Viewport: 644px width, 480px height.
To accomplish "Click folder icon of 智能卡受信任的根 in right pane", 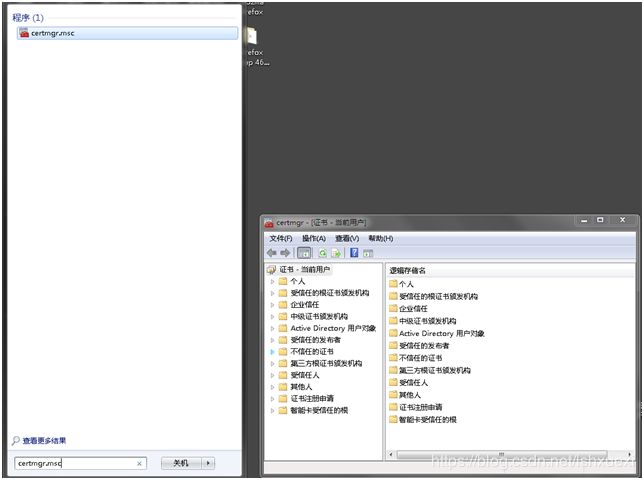I will point(393,419).
